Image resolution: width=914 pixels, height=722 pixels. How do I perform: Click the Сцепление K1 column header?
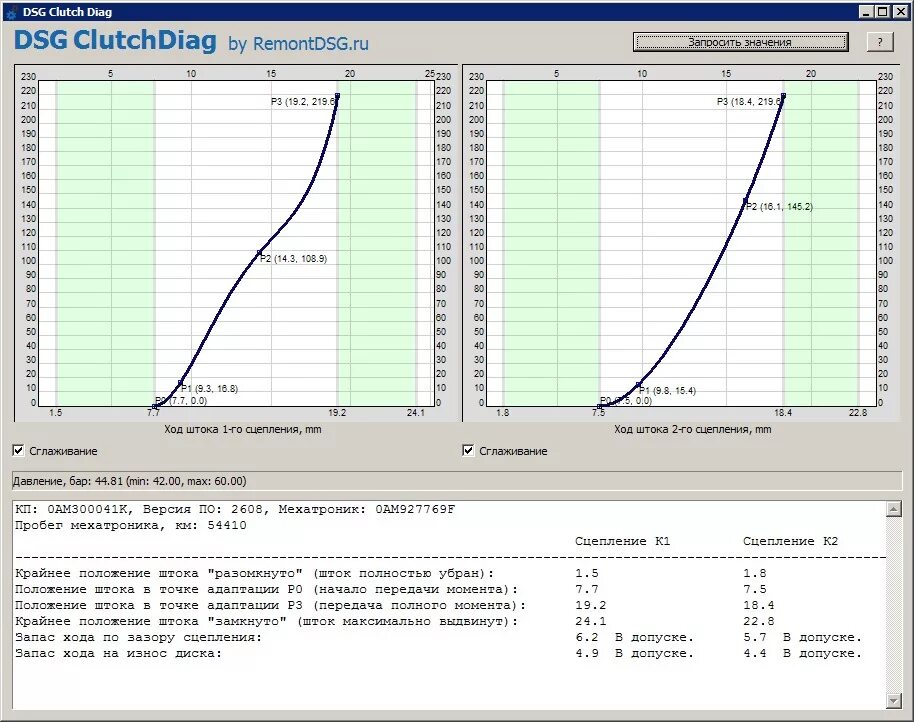click(x=623, y=541)
